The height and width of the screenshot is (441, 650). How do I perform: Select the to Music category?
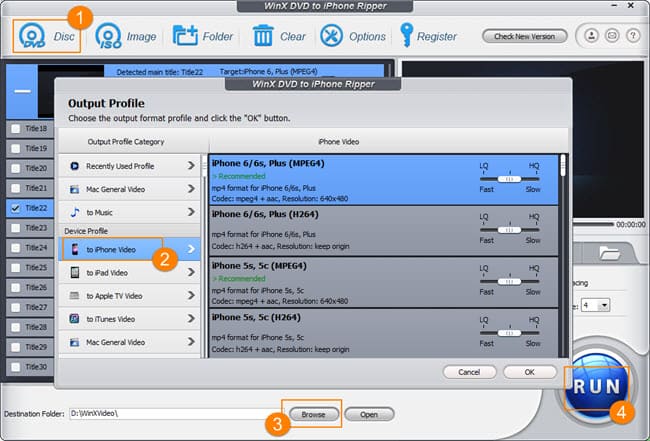129,212
